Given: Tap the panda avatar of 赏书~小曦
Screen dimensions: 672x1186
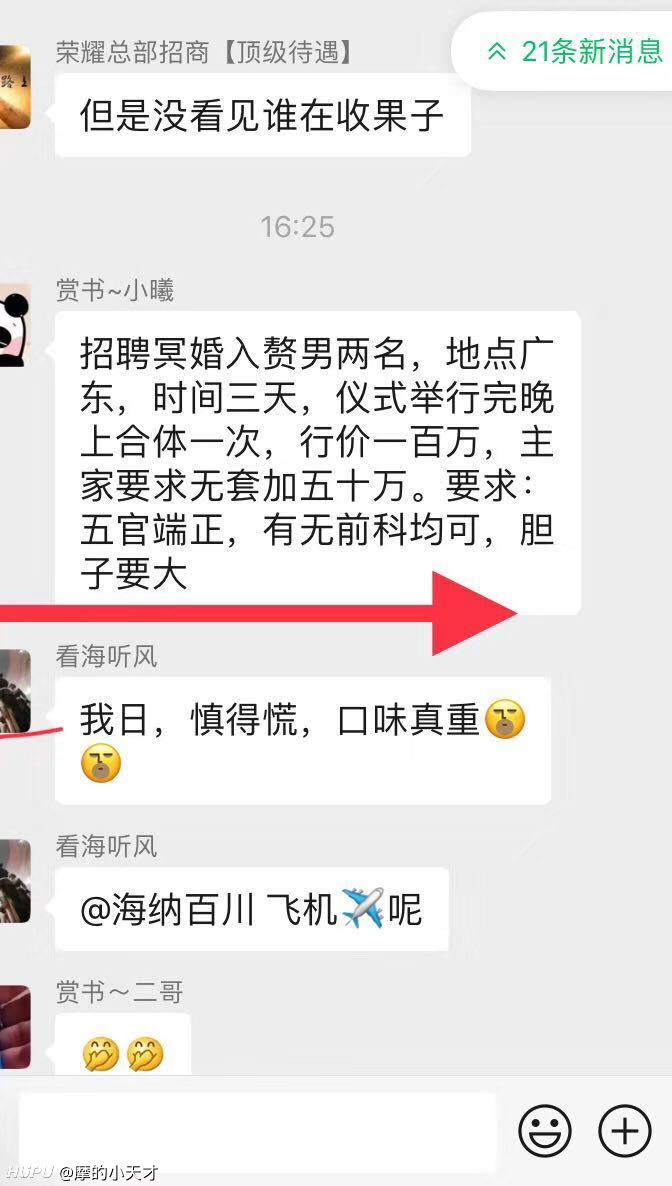Looking at the screenshot, I should click(15, 325).
